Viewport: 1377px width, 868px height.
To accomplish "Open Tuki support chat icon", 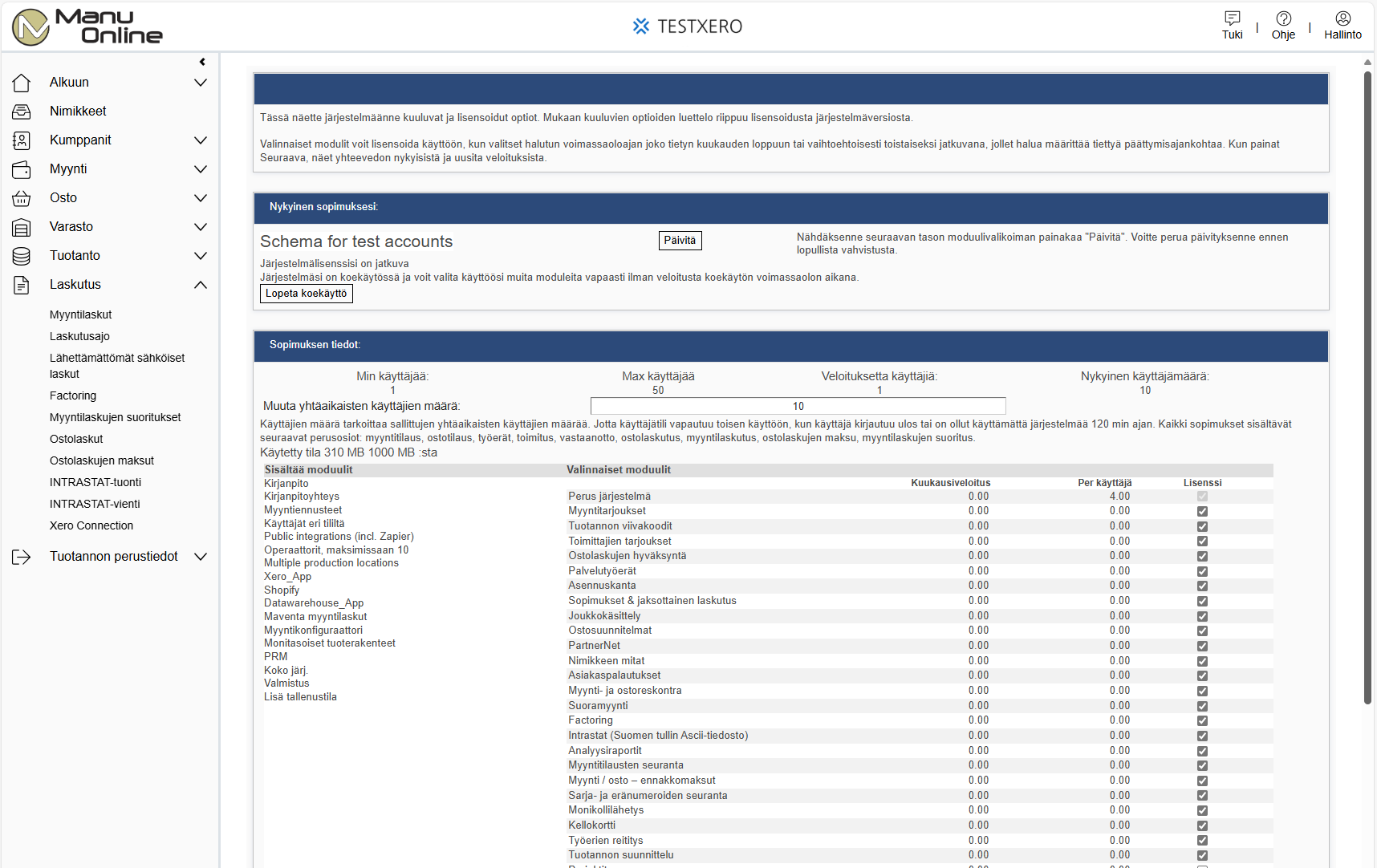I will click(x=1233, y=18).
